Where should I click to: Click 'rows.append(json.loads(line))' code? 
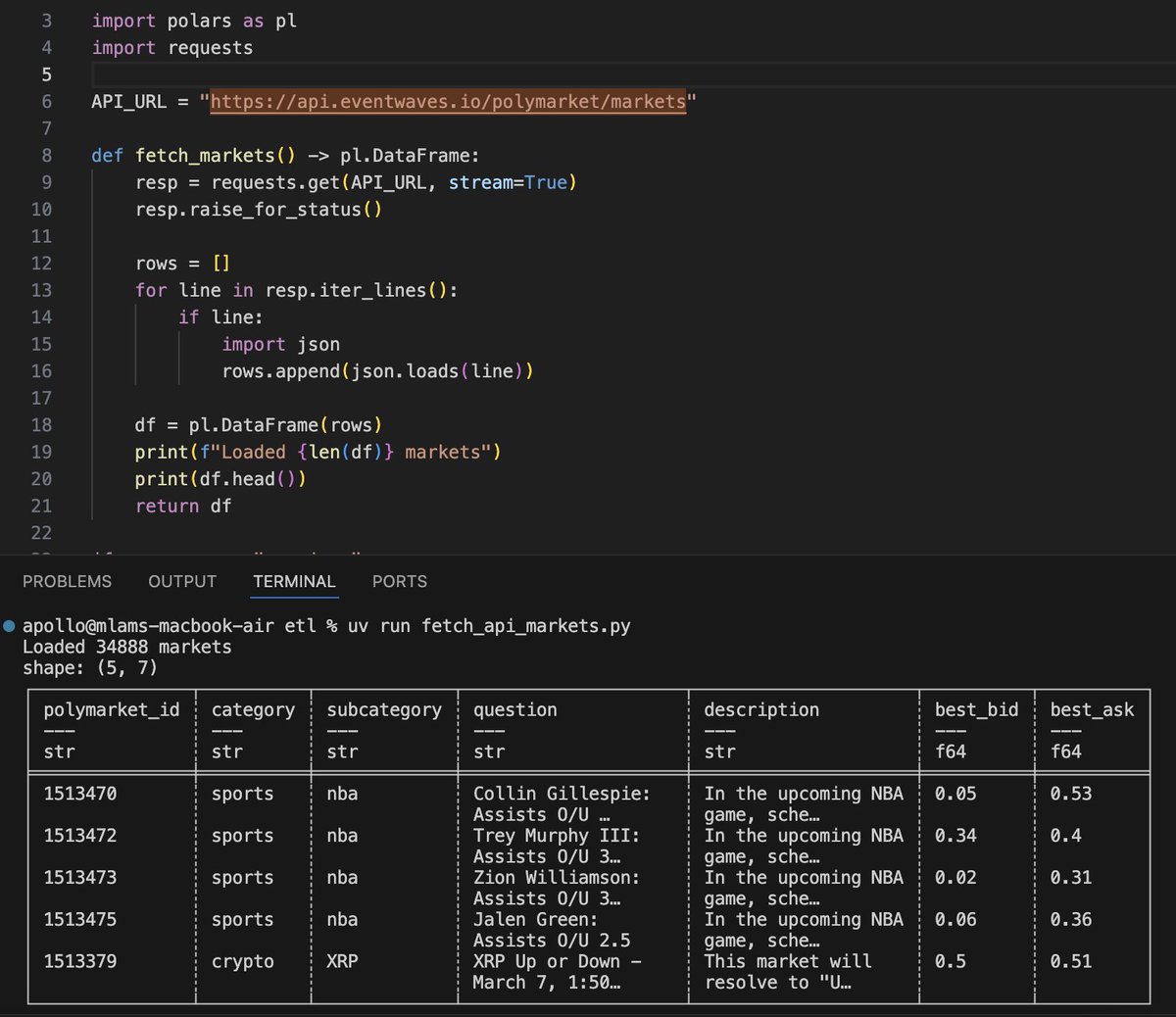click(377, 371)
